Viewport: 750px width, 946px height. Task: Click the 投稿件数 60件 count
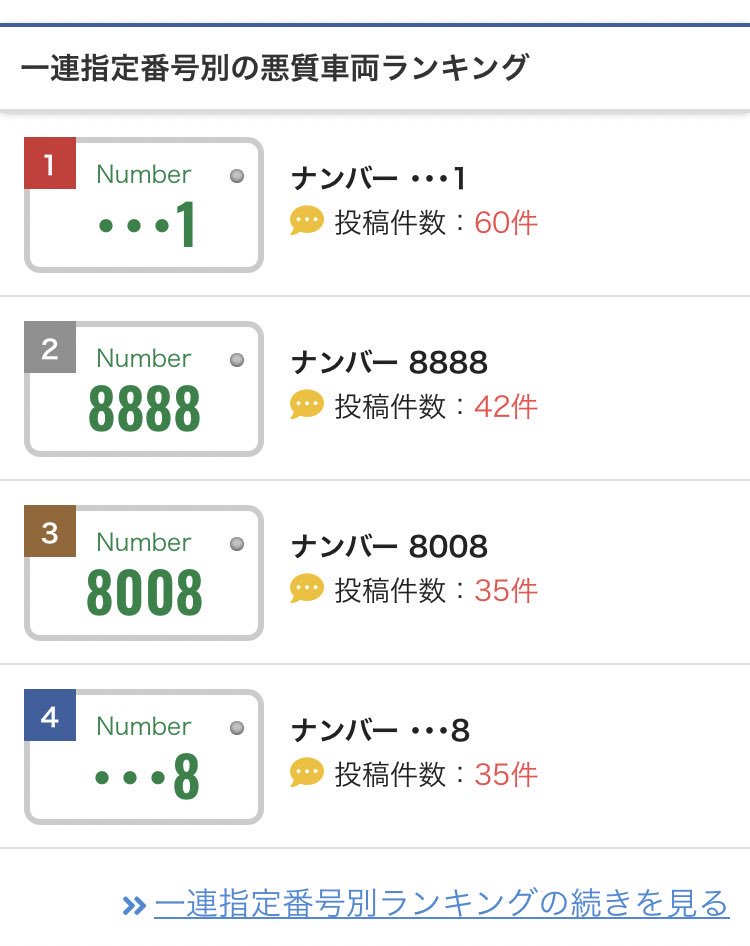[x=436, y=223]
